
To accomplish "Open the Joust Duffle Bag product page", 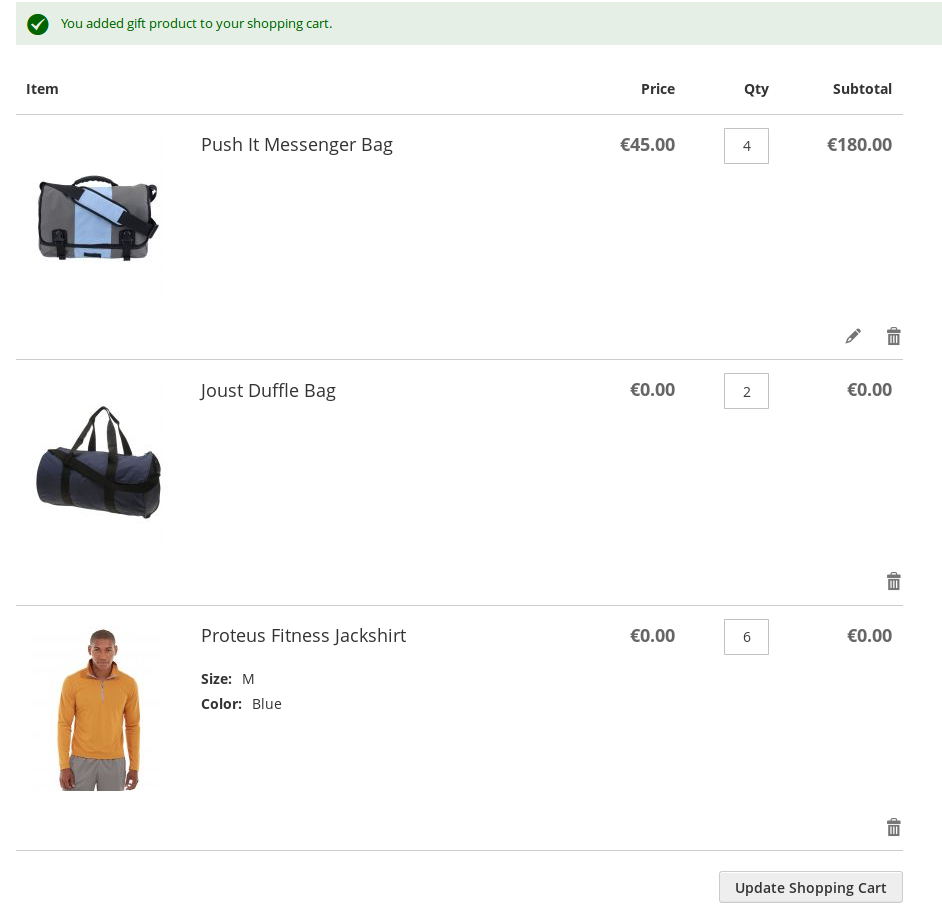I will 268,390.
